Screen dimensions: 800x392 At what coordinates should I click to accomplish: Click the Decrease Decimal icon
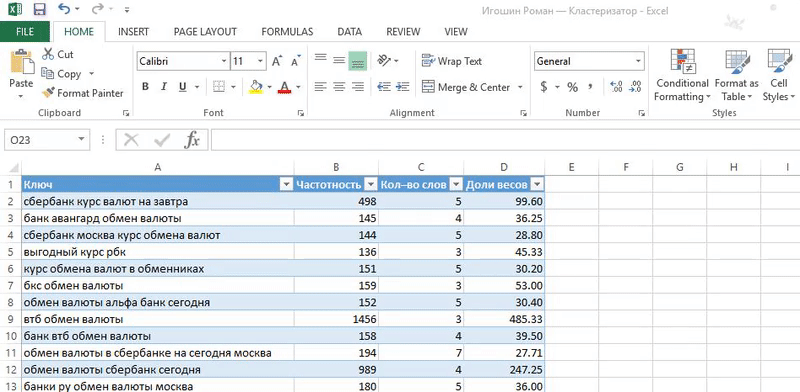635,87
